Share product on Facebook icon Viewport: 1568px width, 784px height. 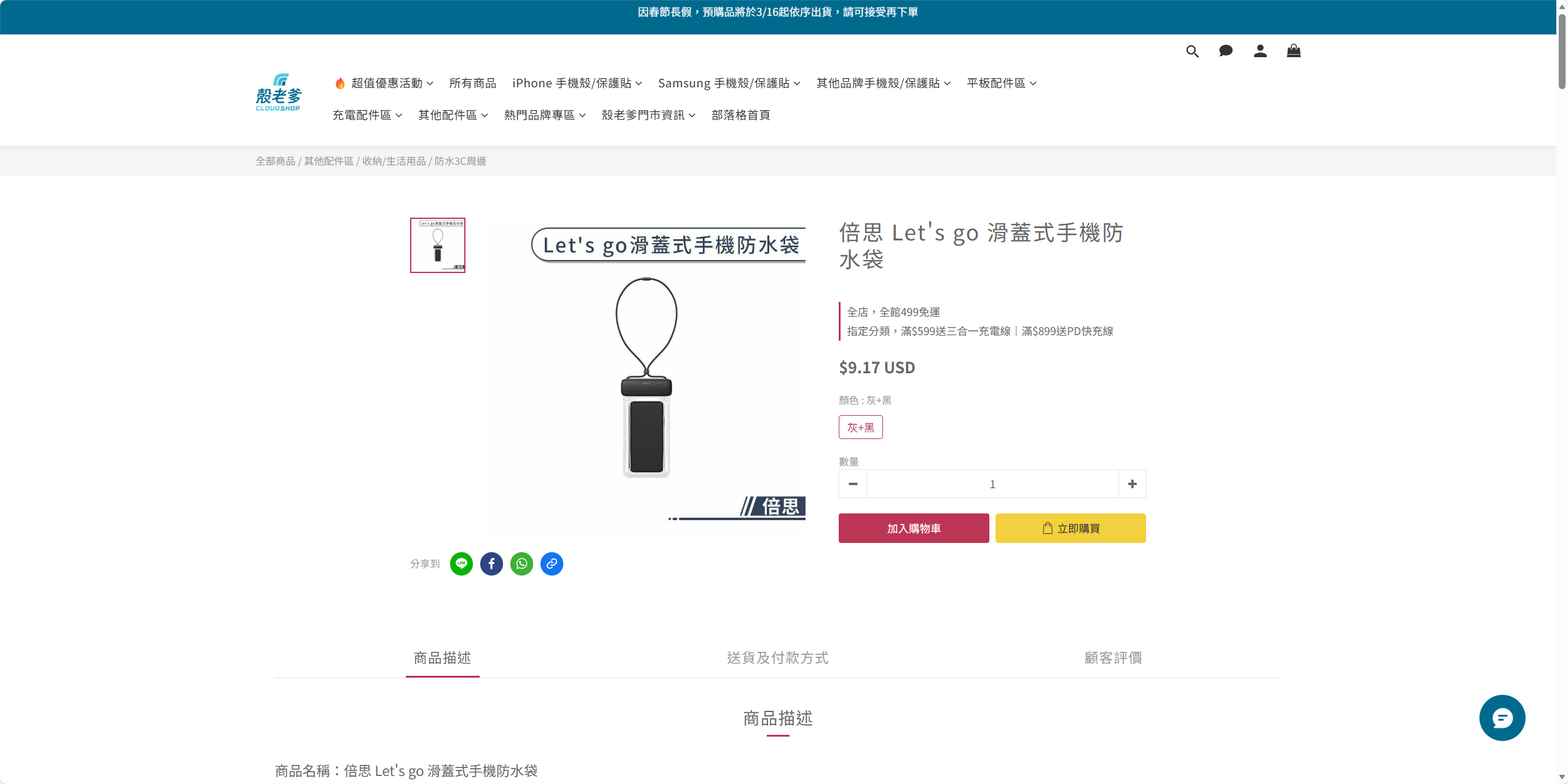[x=491, y=564]
